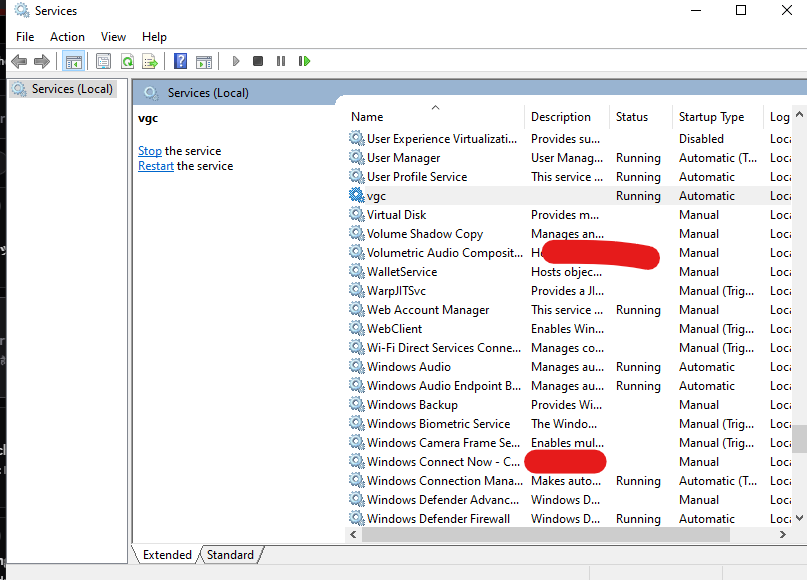Image resolution: width=807 pixels, height=580 pixels.
Task: Select Windows Audio Endpoint Builder row
Action: click(570, 385)
